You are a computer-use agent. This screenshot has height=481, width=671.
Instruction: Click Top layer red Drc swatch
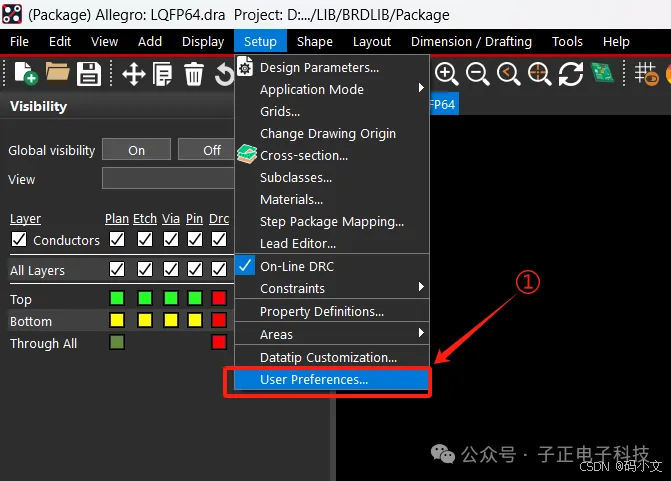pyautogui.click(x=219, y=298)
